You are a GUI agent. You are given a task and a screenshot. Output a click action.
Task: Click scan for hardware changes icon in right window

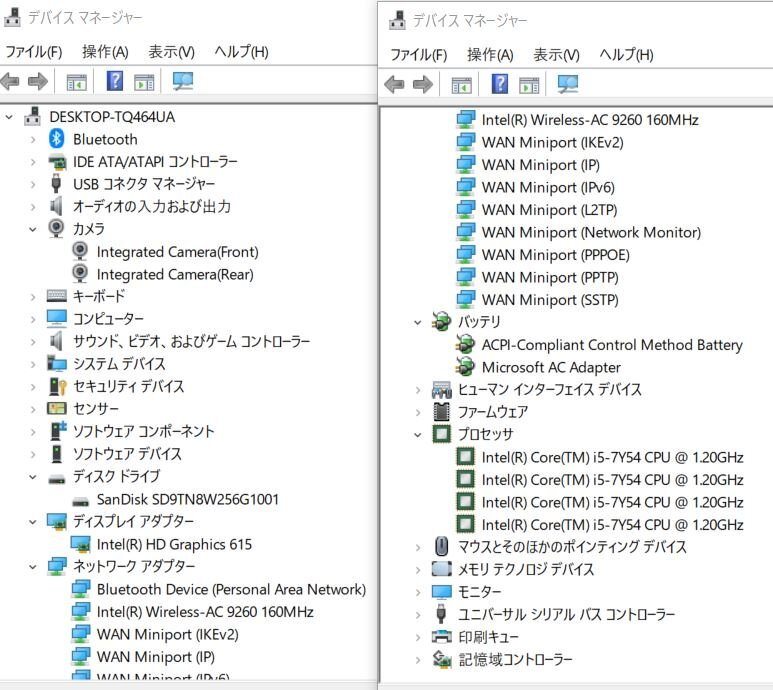pyautogui.click(x=568, y=84)
